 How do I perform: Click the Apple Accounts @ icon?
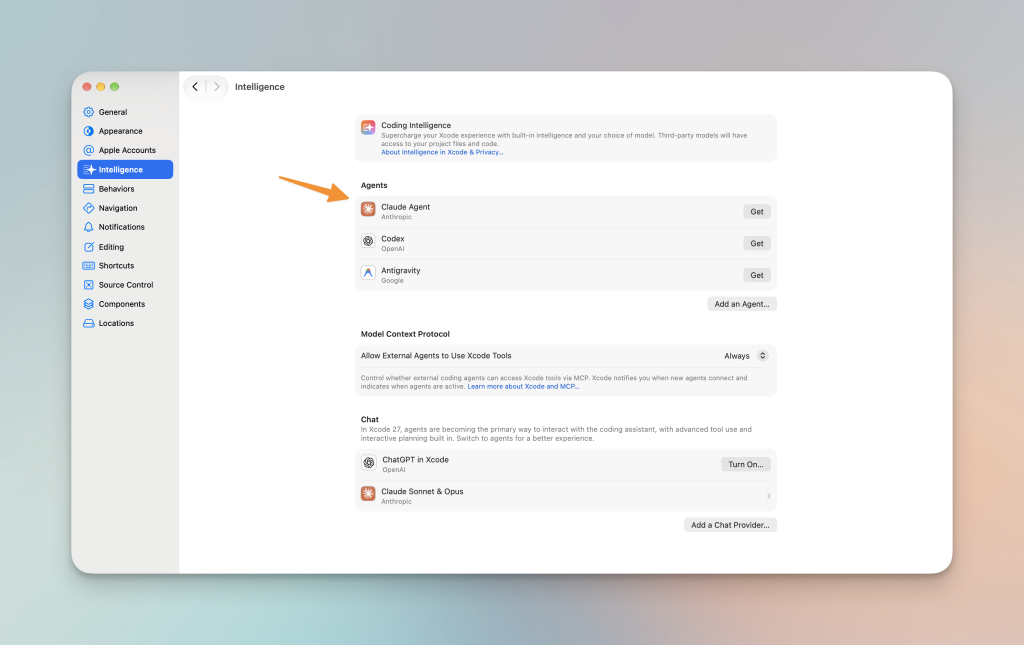coord(89,150)
